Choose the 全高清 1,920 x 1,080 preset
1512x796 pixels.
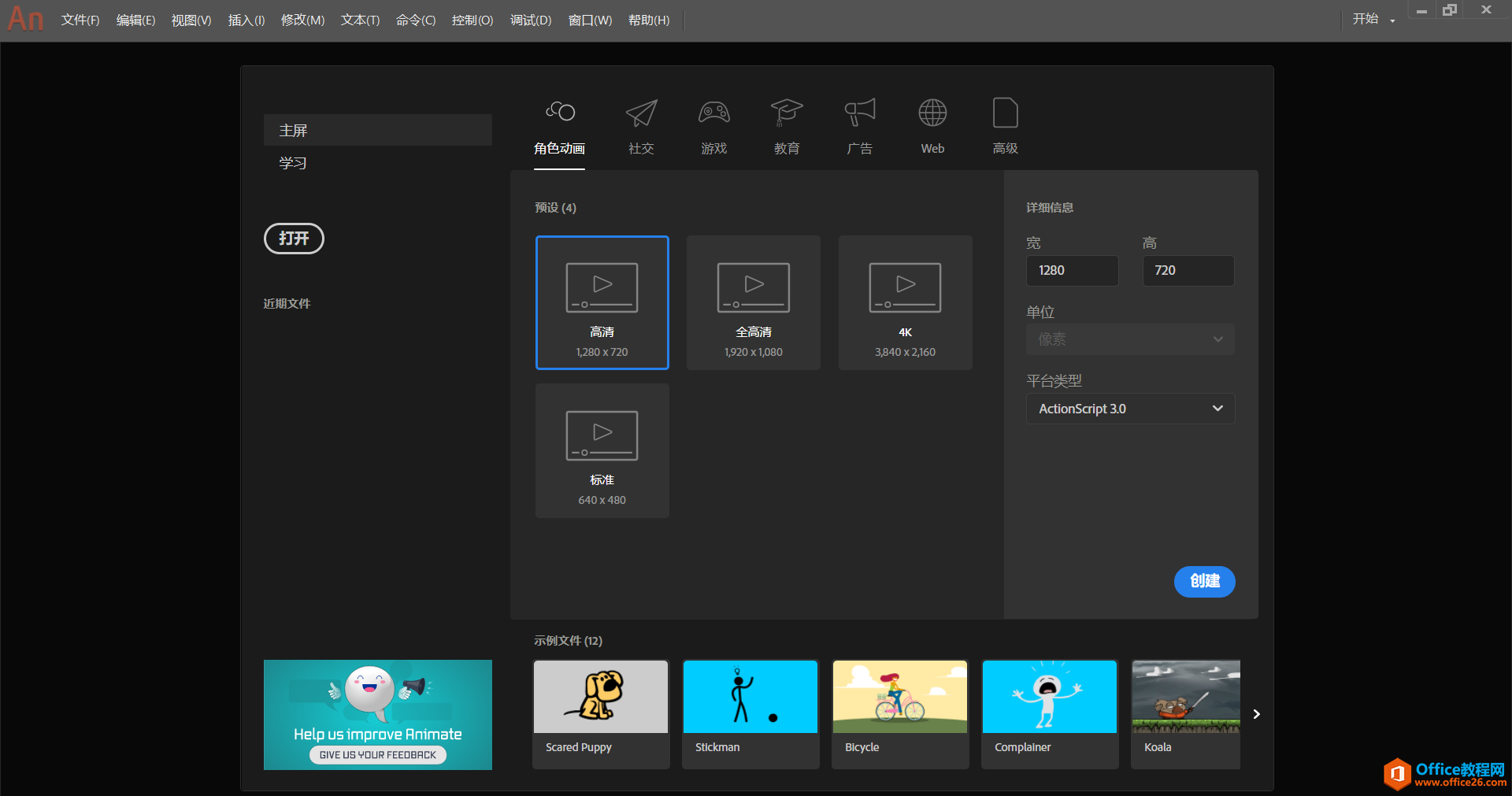pyautogui.click(x=754, y=302)
